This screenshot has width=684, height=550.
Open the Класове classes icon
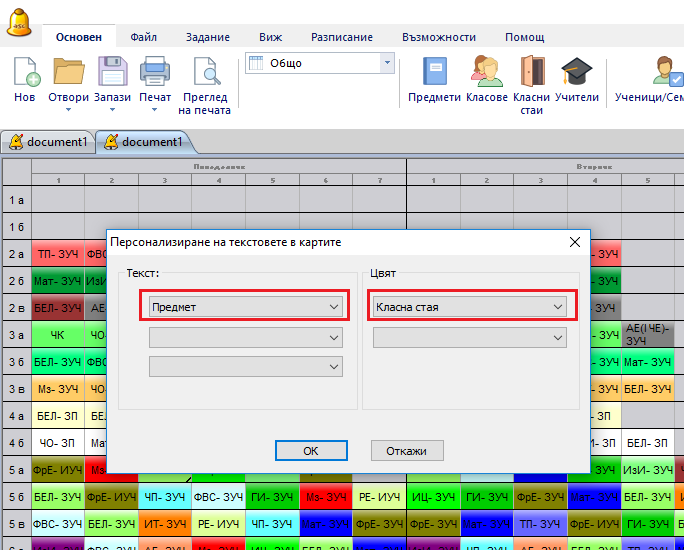[487, 72]
